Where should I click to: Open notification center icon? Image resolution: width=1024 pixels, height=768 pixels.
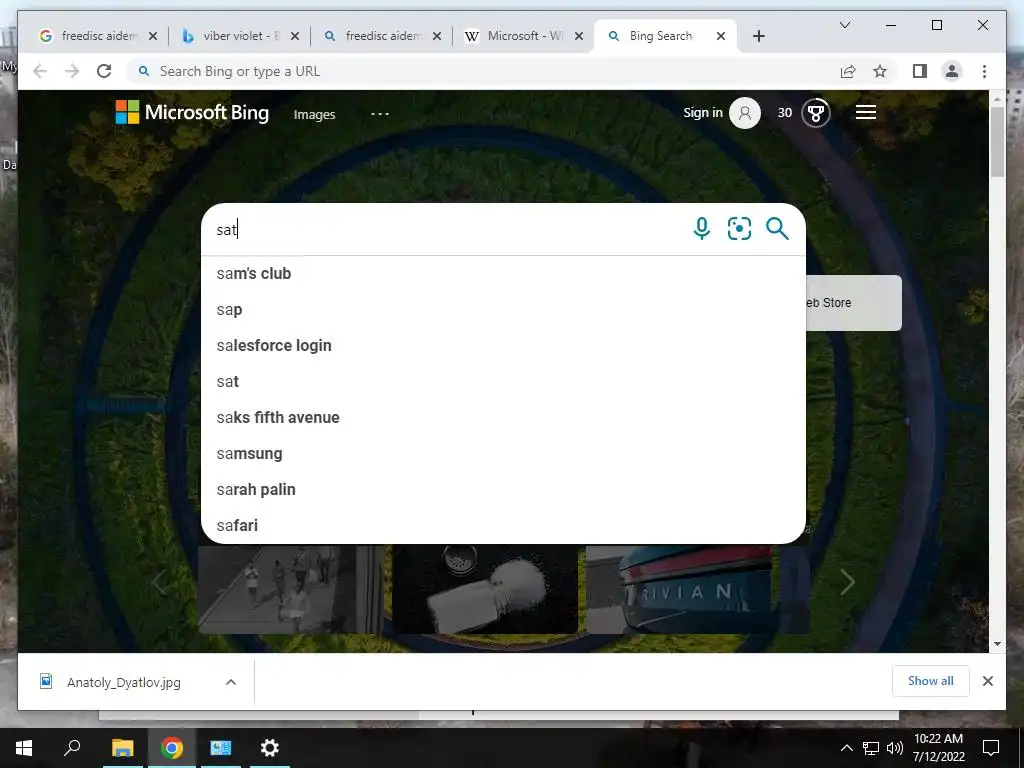[991, 748]
